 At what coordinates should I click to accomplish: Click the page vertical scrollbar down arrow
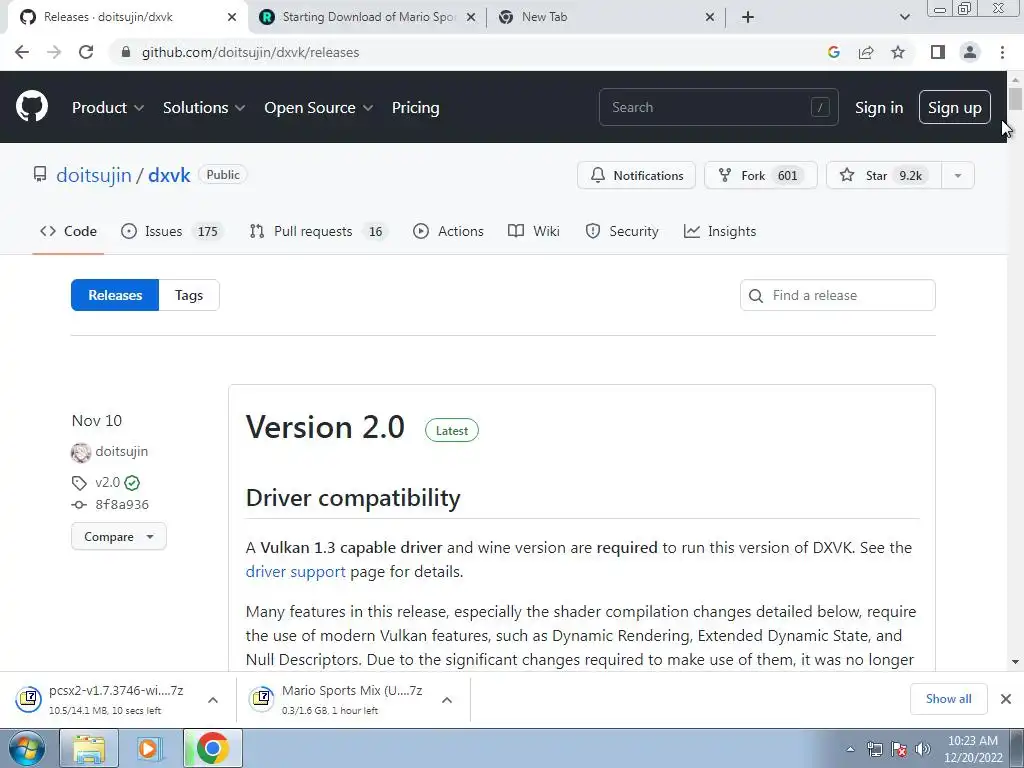(x=1015, y=662)
